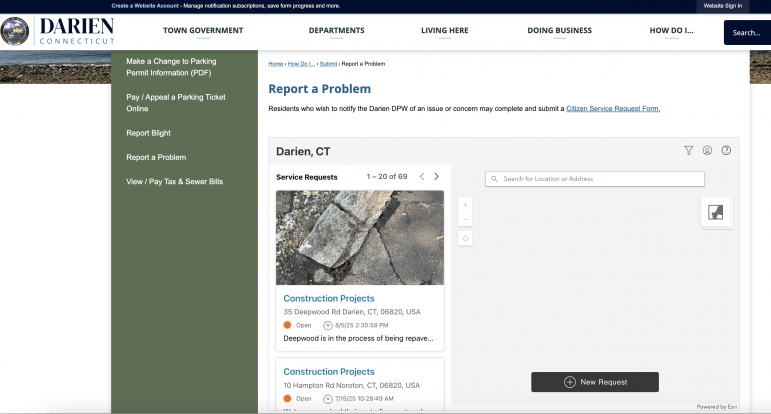The image size is (771, 414).
Task: Click the clock icon beside 8/5/25 timestamp
Action: tap(327, 325)
